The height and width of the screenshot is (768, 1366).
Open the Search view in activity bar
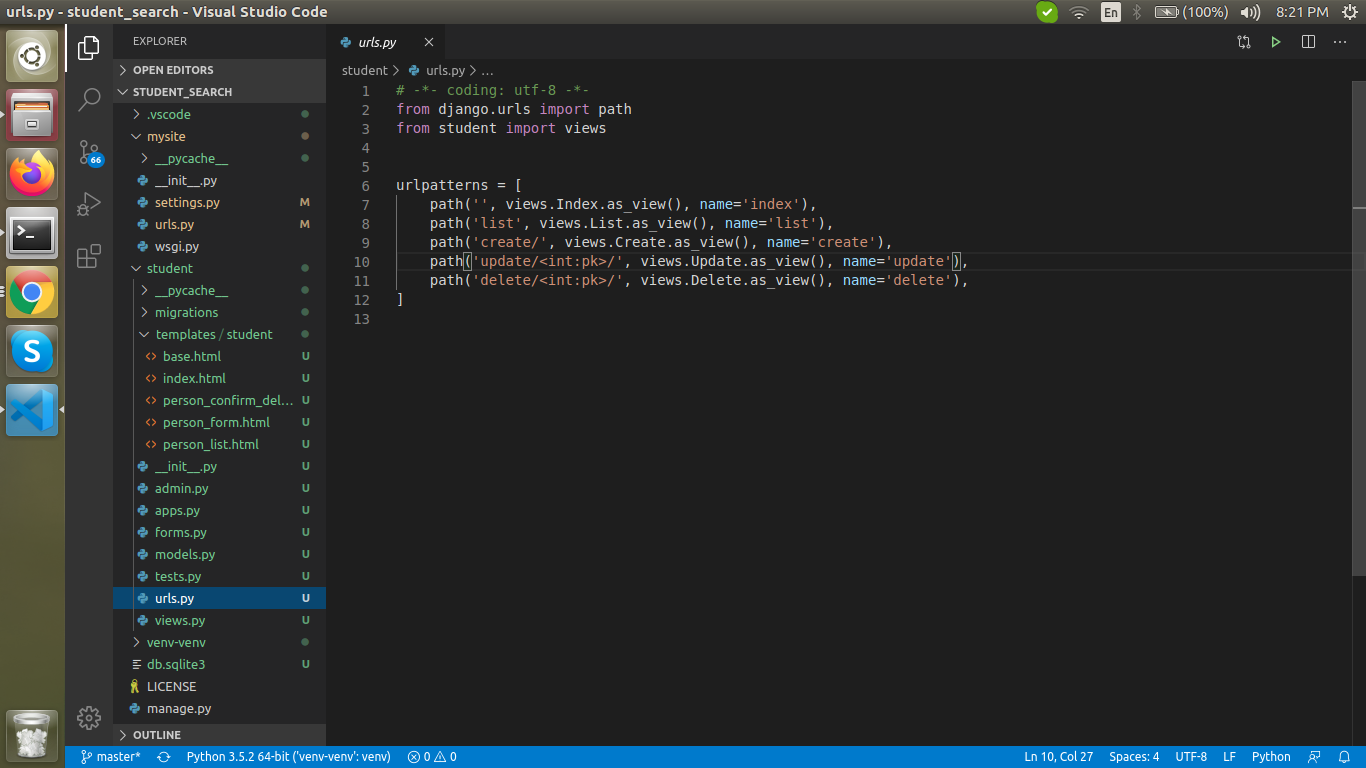pyautogui.click(x=89, y=99)
